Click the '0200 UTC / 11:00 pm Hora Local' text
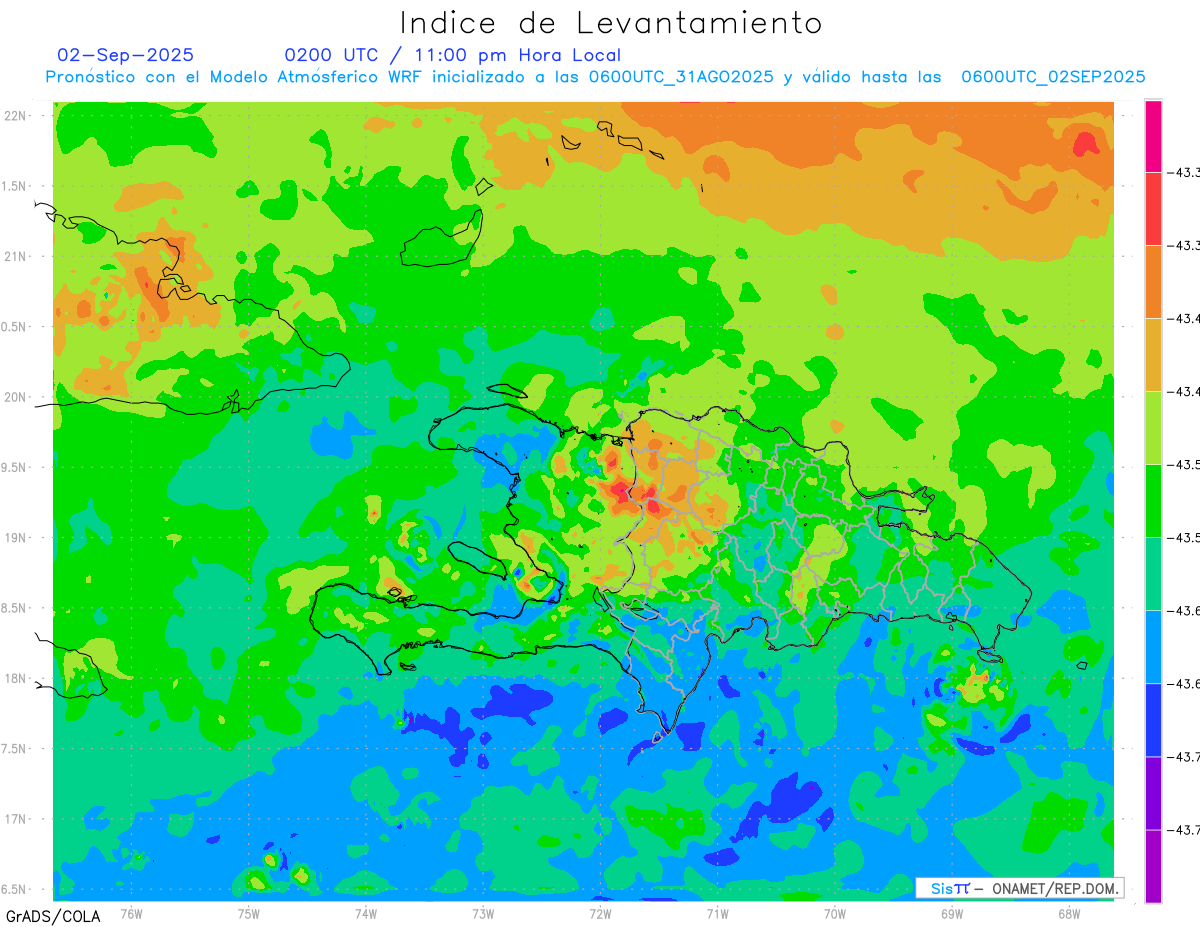The width and height of the screenshot is (1200, 927). tap(453, 55)
